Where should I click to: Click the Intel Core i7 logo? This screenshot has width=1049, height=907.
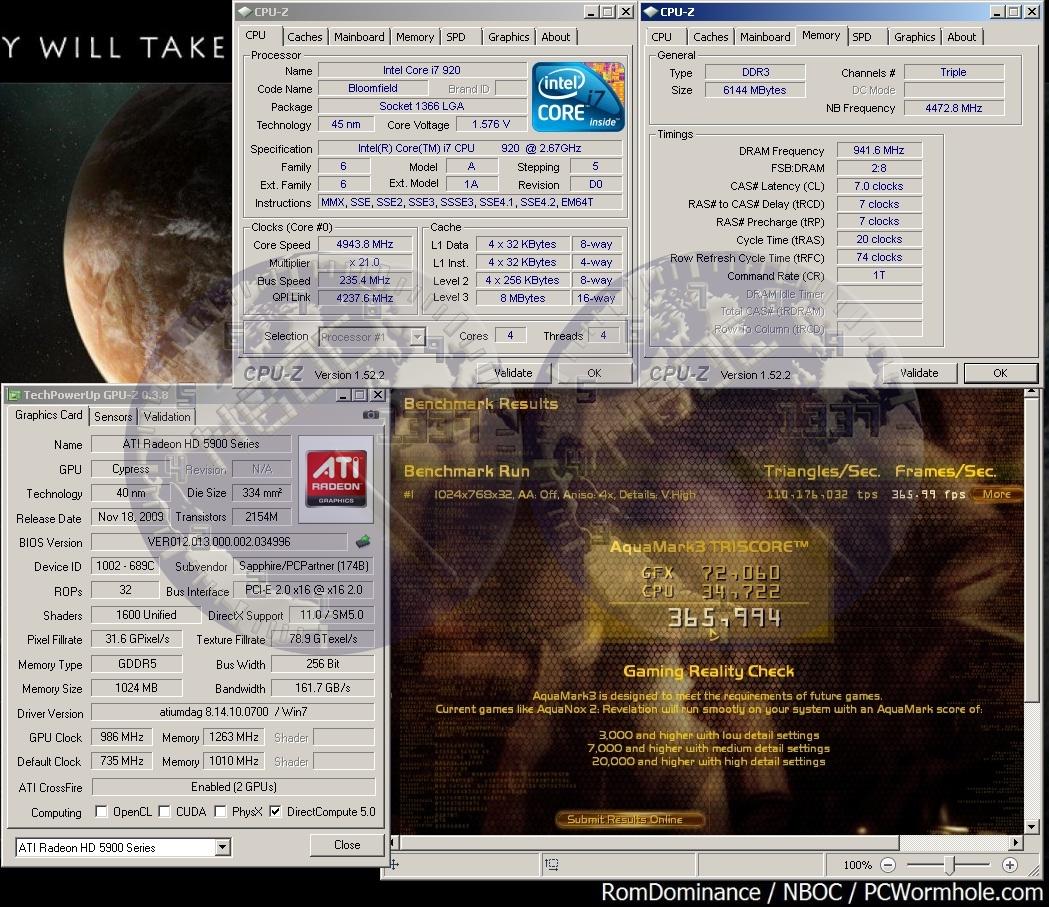pos(578,97)
